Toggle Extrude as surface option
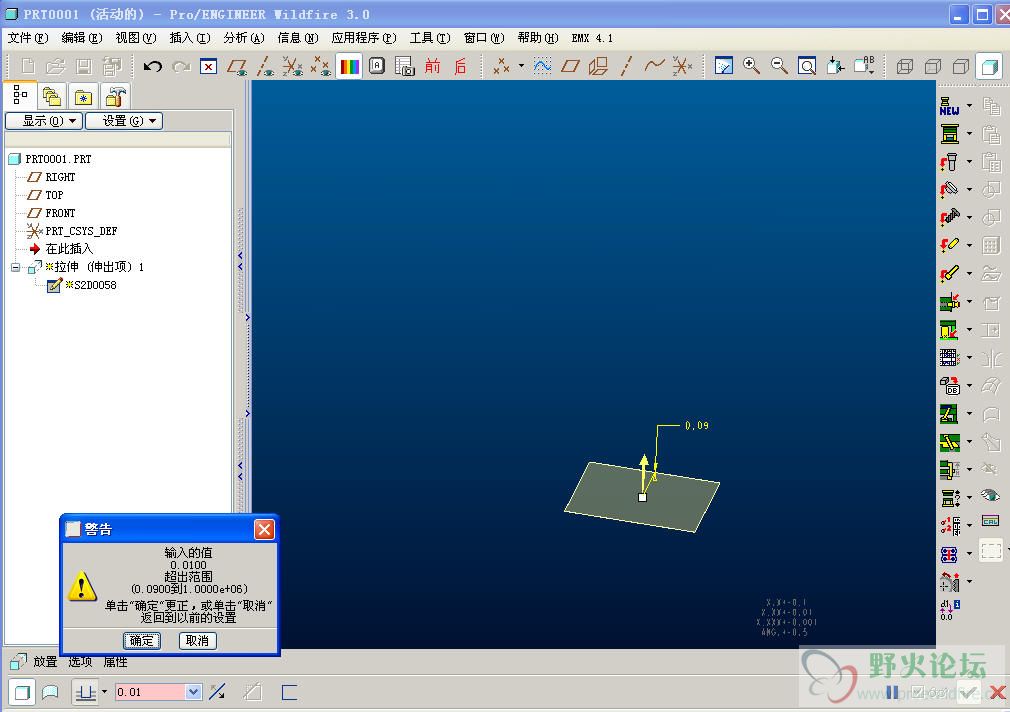 pyautogui.click(x=50, y=693)
